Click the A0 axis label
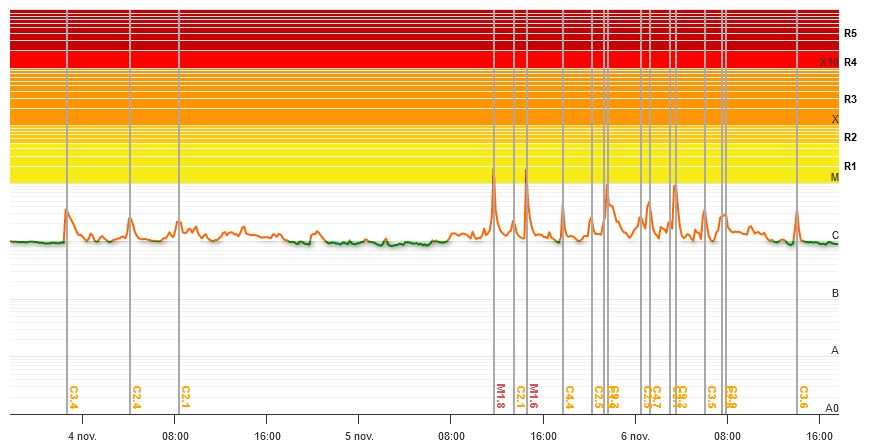The height and width of the screenshot is (448, 870). click(x=831, y=408)
